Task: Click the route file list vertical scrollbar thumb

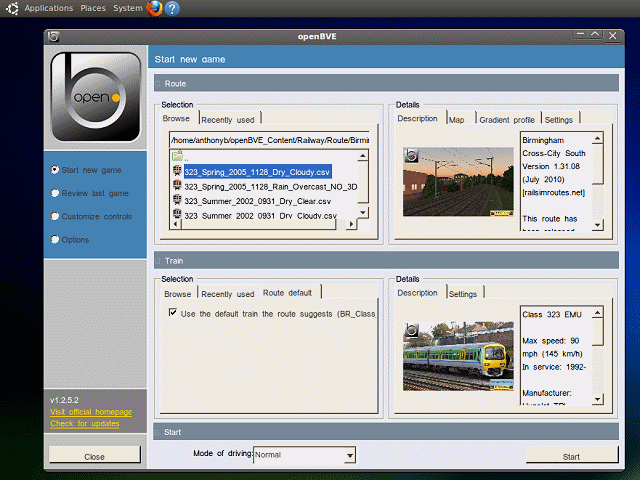Action: point(362,182)
